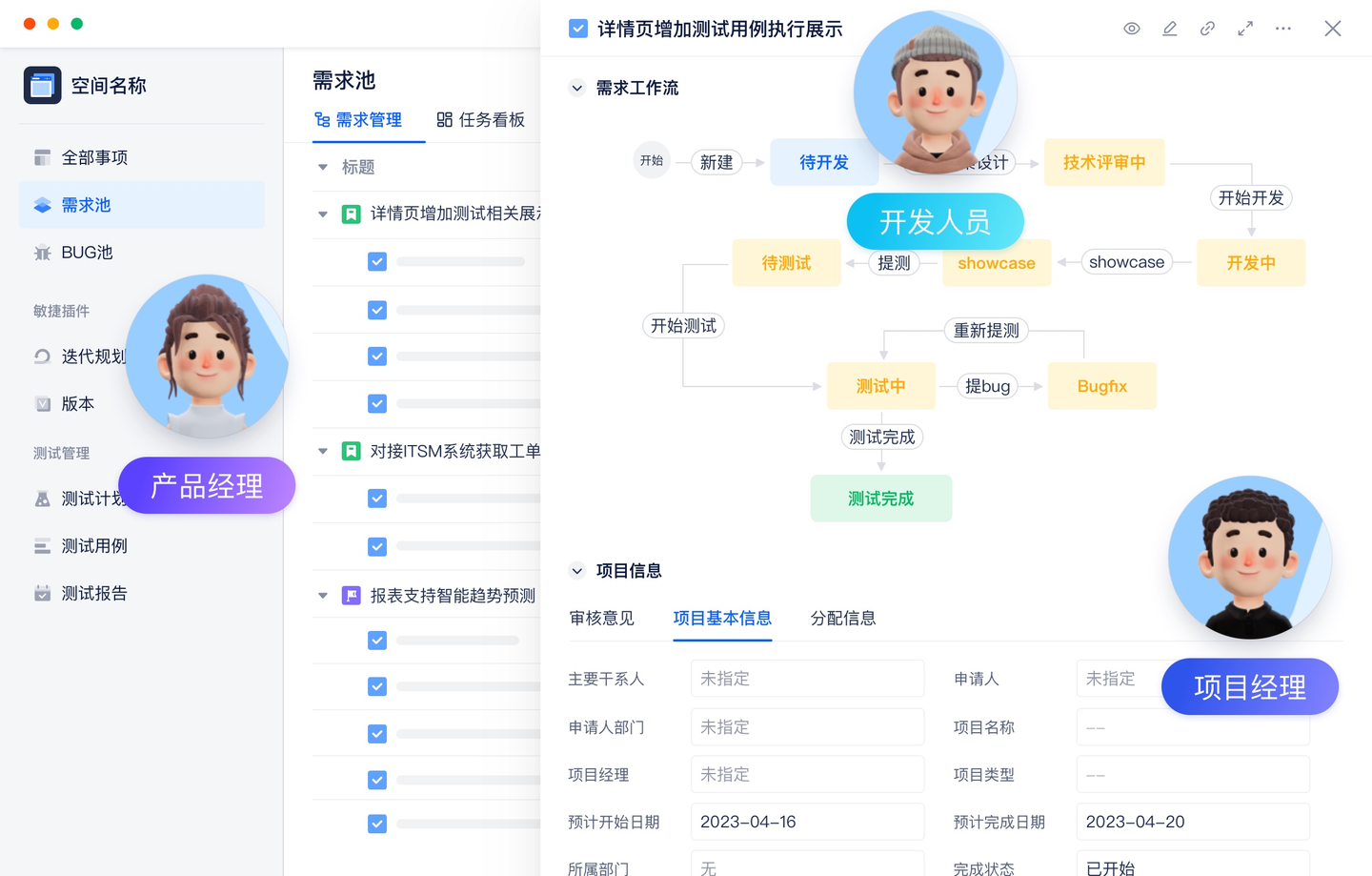The image size is (1372, 876).
Task: Collapse the 报表支持智能趋势预测 tree row
Action: [323, 596]
